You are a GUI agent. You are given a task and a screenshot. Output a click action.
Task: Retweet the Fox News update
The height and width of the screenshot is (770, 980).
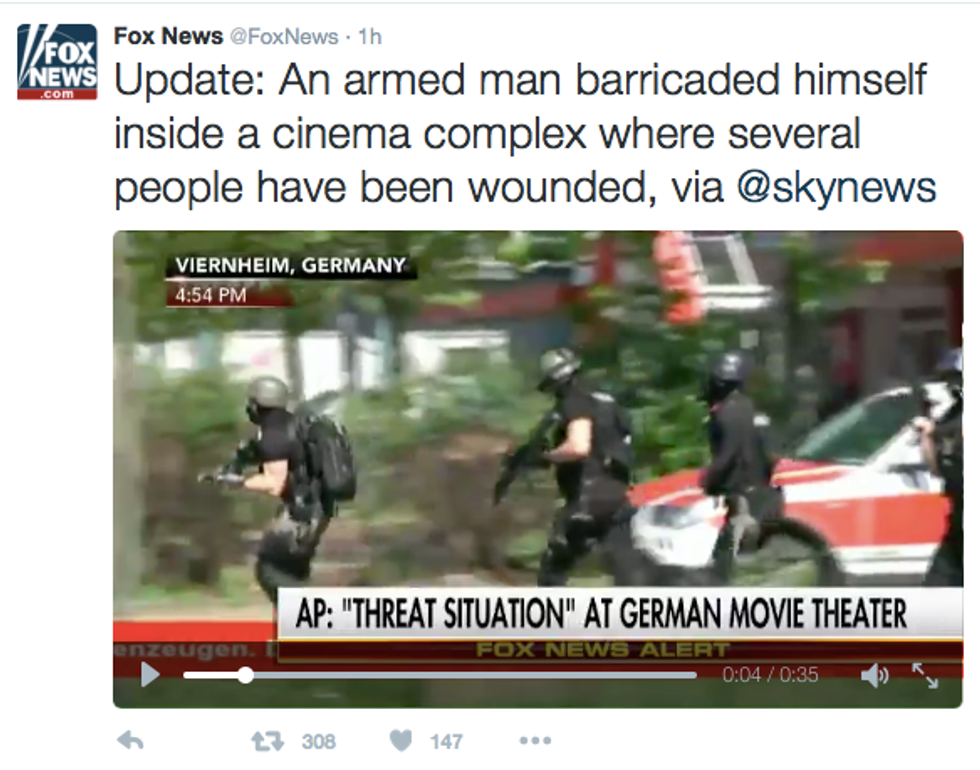pyautogui.click(x=268, y=741)
